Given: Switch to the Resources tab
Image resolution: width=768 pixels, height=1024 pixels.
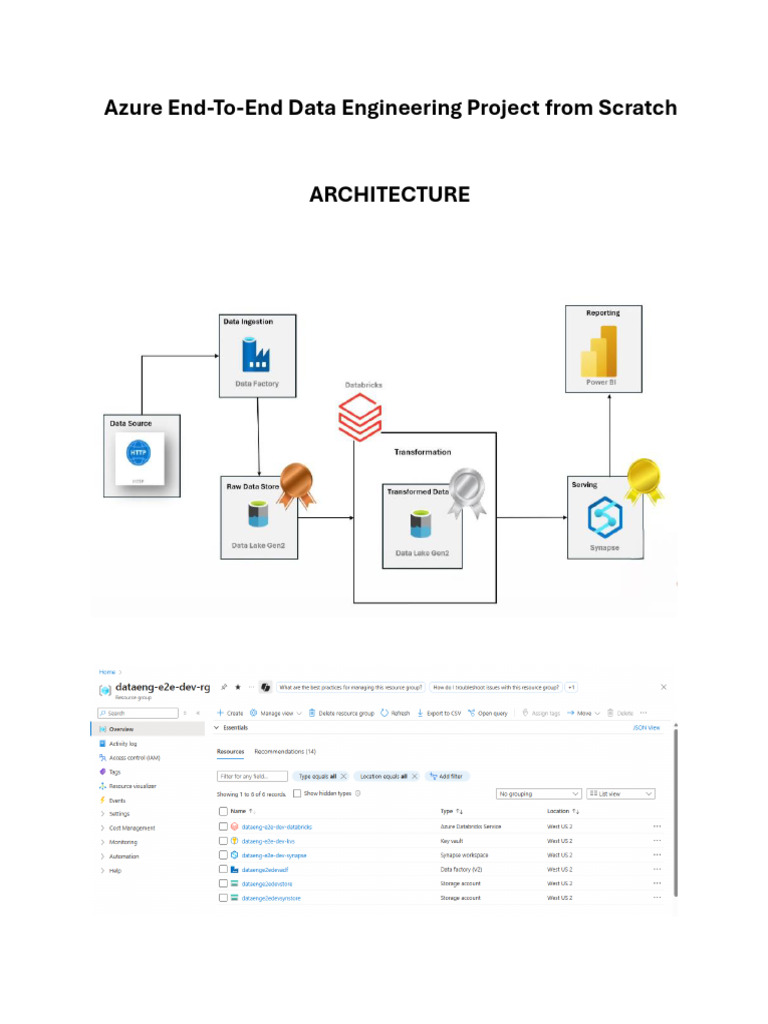Looking at the screenshot, I should click(x=231, y=752).
